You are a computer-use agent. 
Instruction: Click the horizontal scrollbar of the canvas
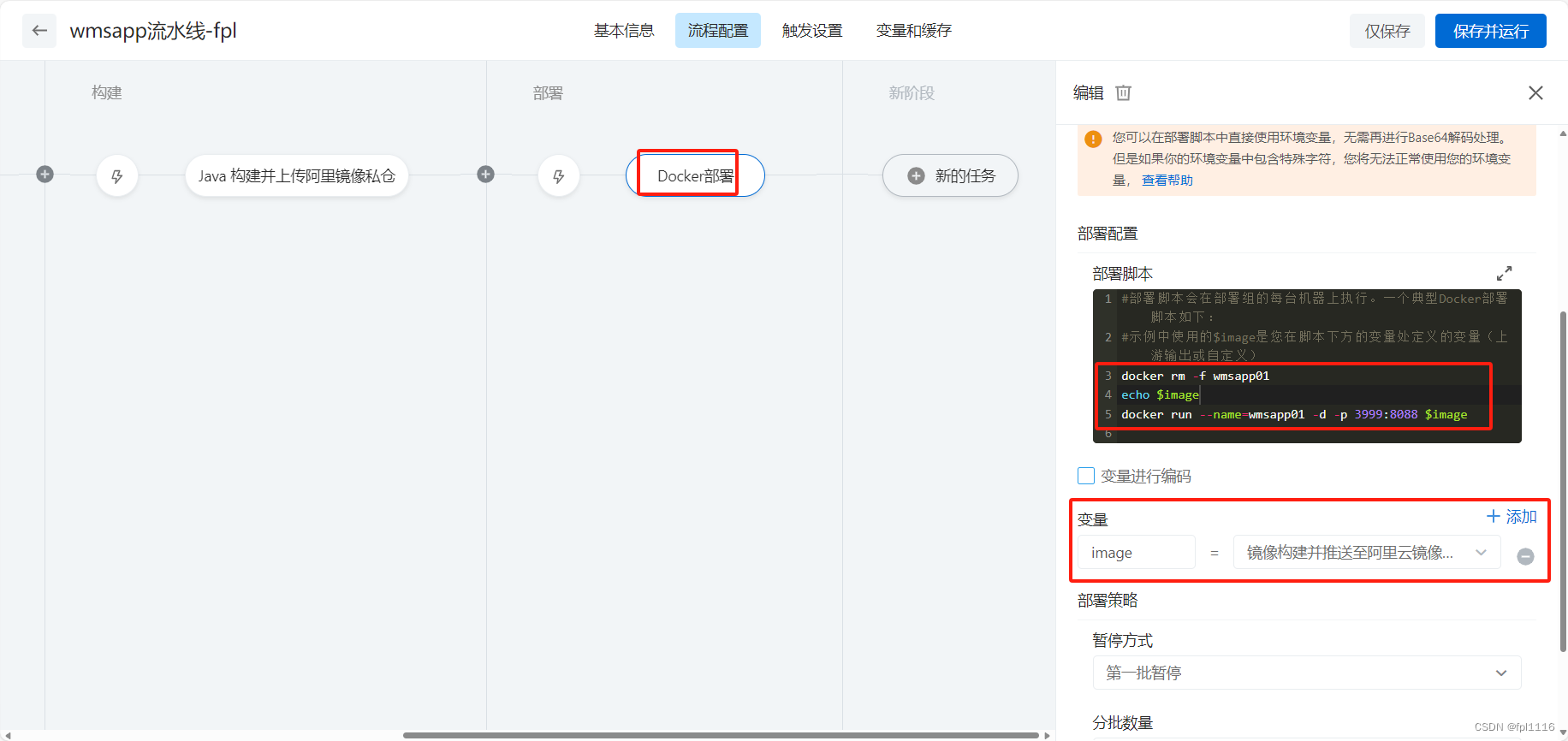721,735
